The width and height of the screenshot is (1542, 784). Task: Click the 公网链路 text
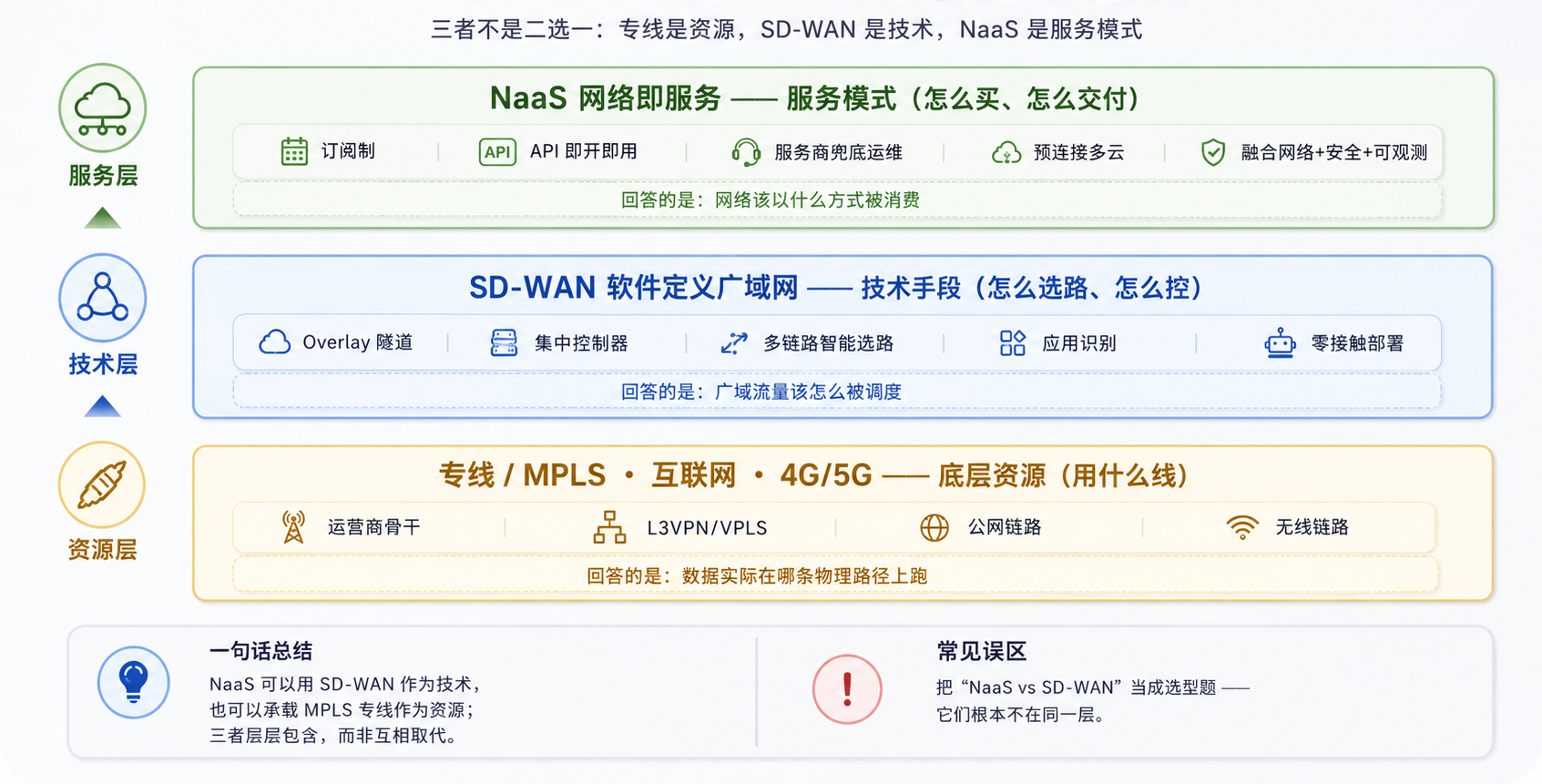coord(1005,527)
